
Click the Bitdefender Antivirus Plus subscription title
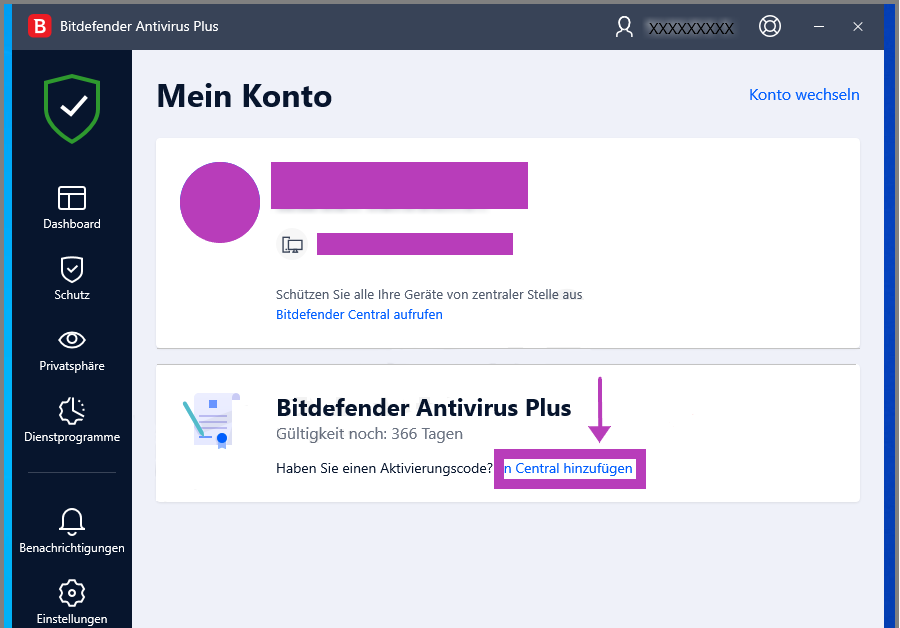[423, 408]
